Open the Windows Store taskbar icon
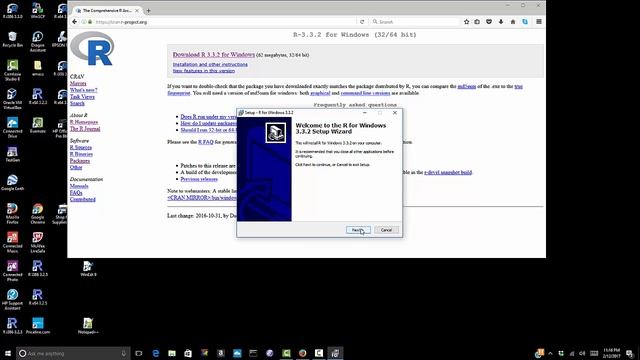Screen dimensions: 640x360 click(188, 353)
